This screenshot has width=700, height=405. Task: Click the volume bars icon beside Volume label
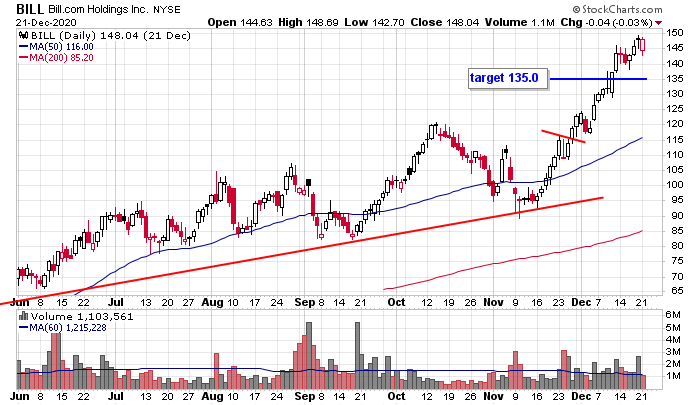pyautogui.click(x=24, y=317)
